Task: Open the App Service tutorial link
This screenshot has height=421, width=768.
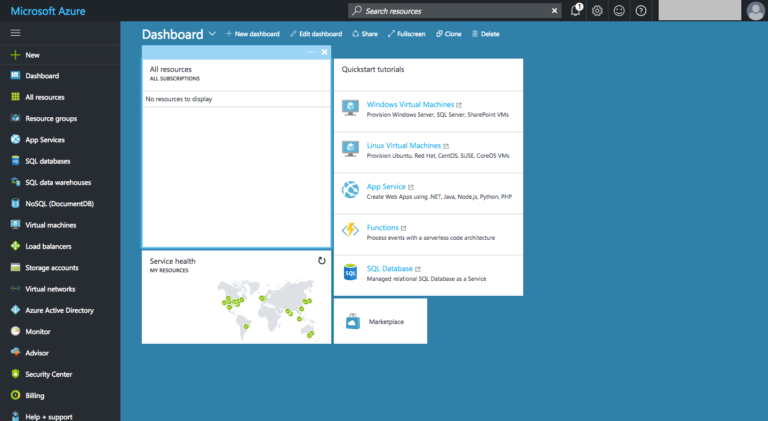Action: point(386,187)
